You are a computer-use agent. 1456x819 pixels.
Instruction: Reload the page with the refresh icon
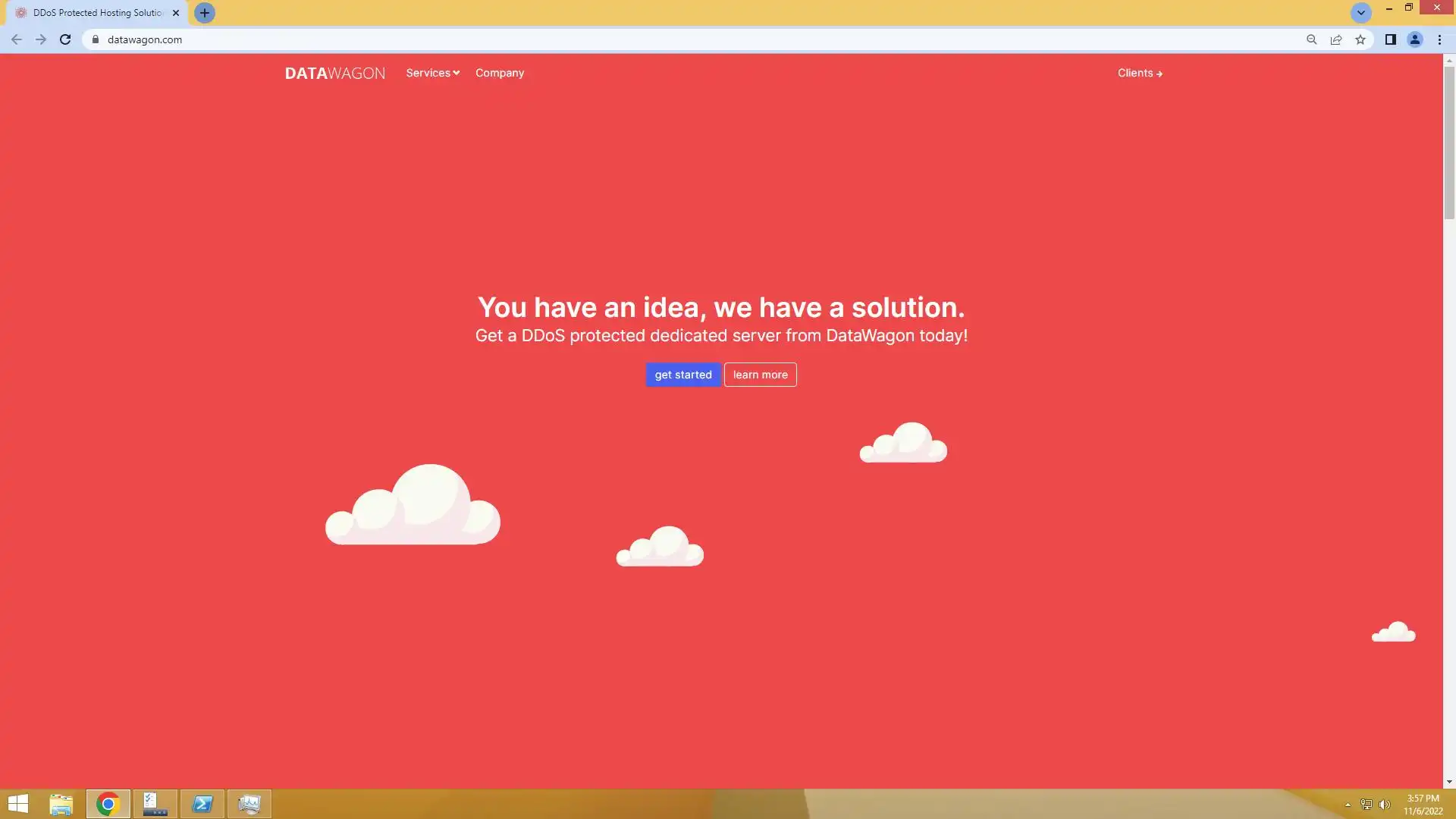coord(65,39)
